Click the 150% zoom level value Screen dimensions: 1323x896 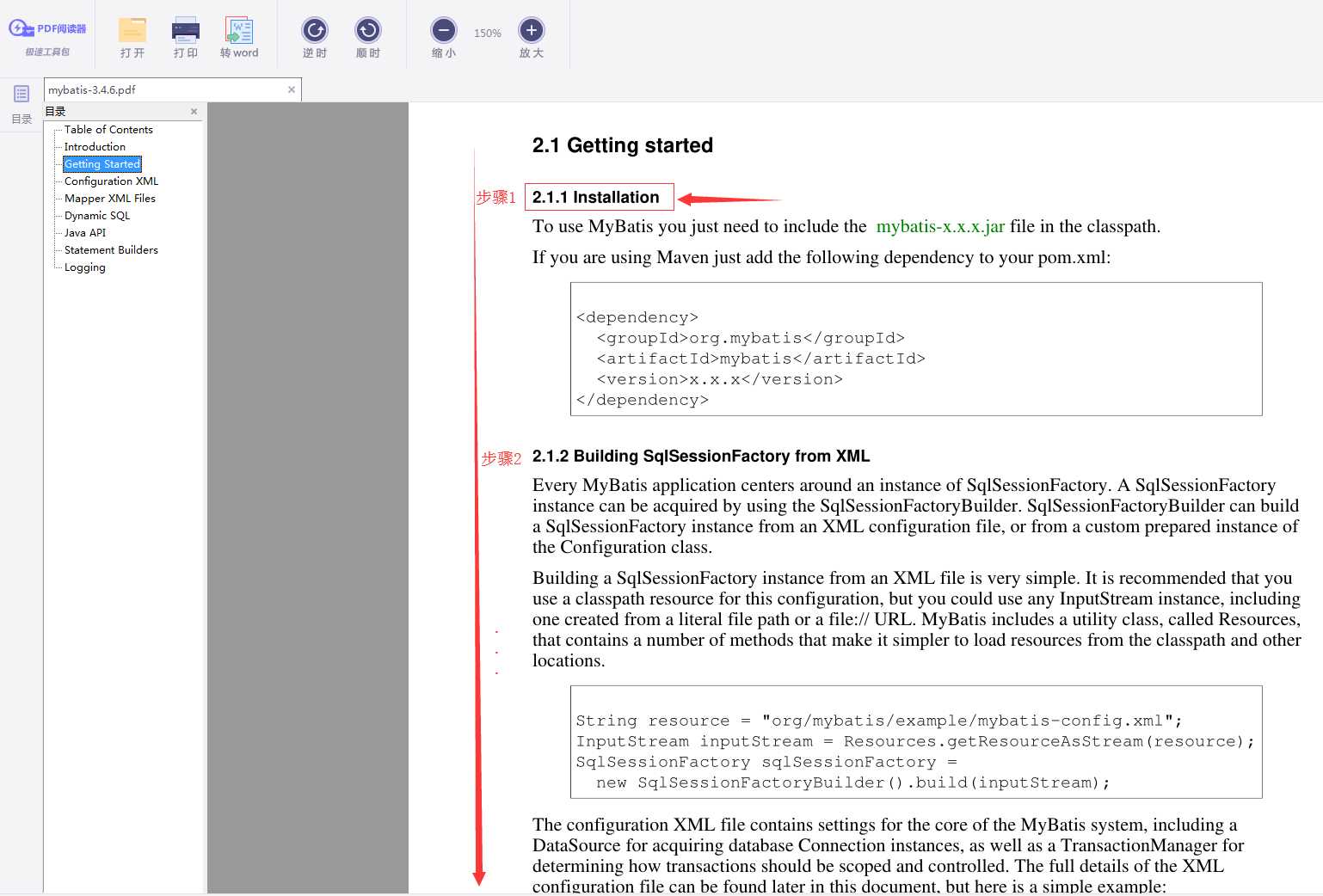(488, 34)
